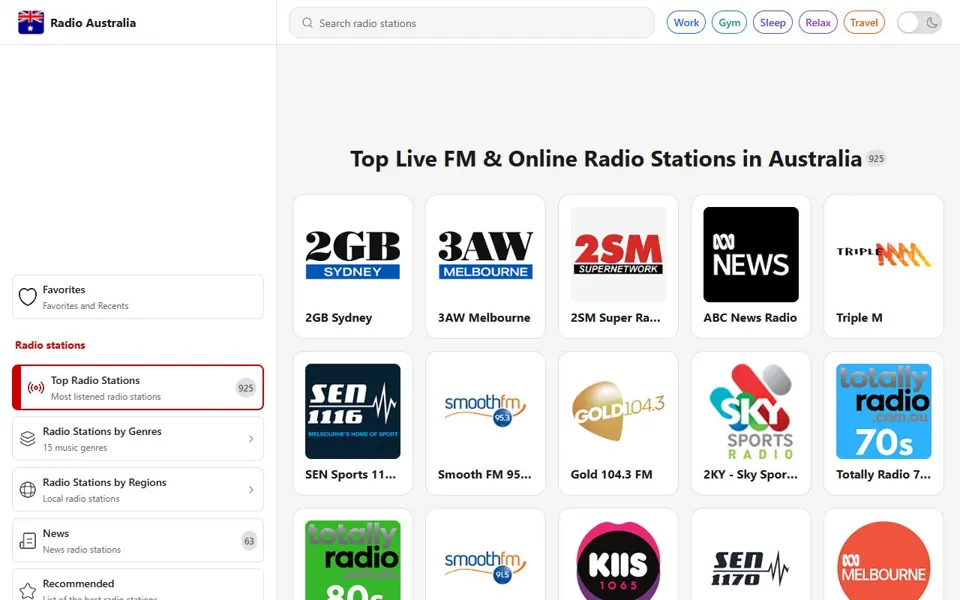
Task: Open the Triple M station logo
Action: 884,254
